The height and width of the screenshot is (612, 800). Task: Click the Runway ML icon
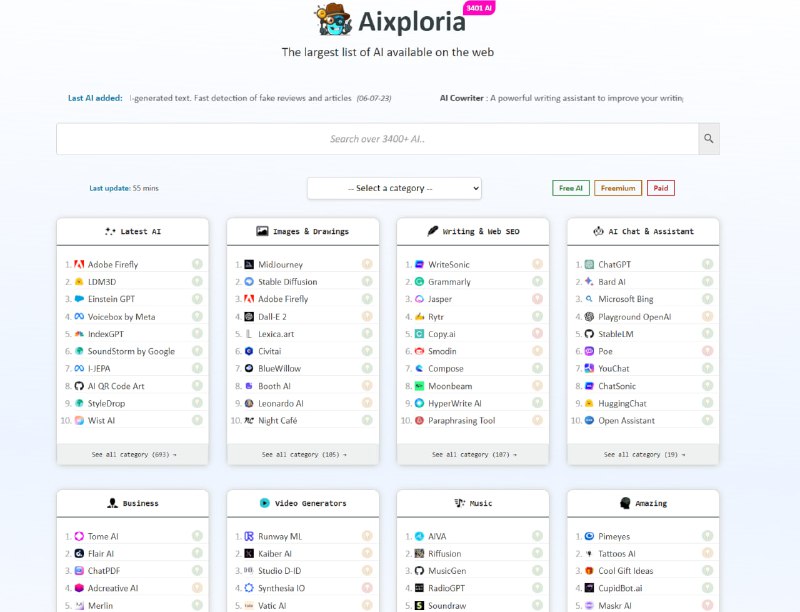(x=249, y=536)
